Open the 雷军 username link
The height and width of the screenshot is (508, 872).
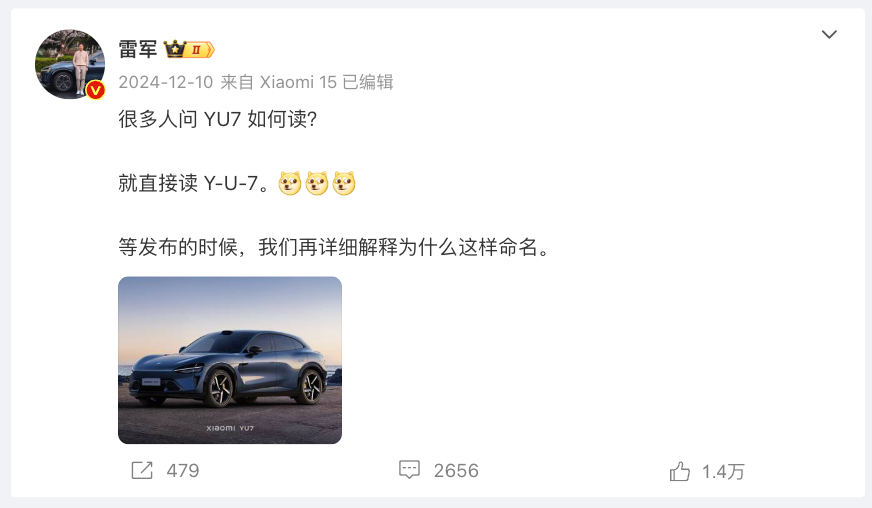tap(138, 49)
